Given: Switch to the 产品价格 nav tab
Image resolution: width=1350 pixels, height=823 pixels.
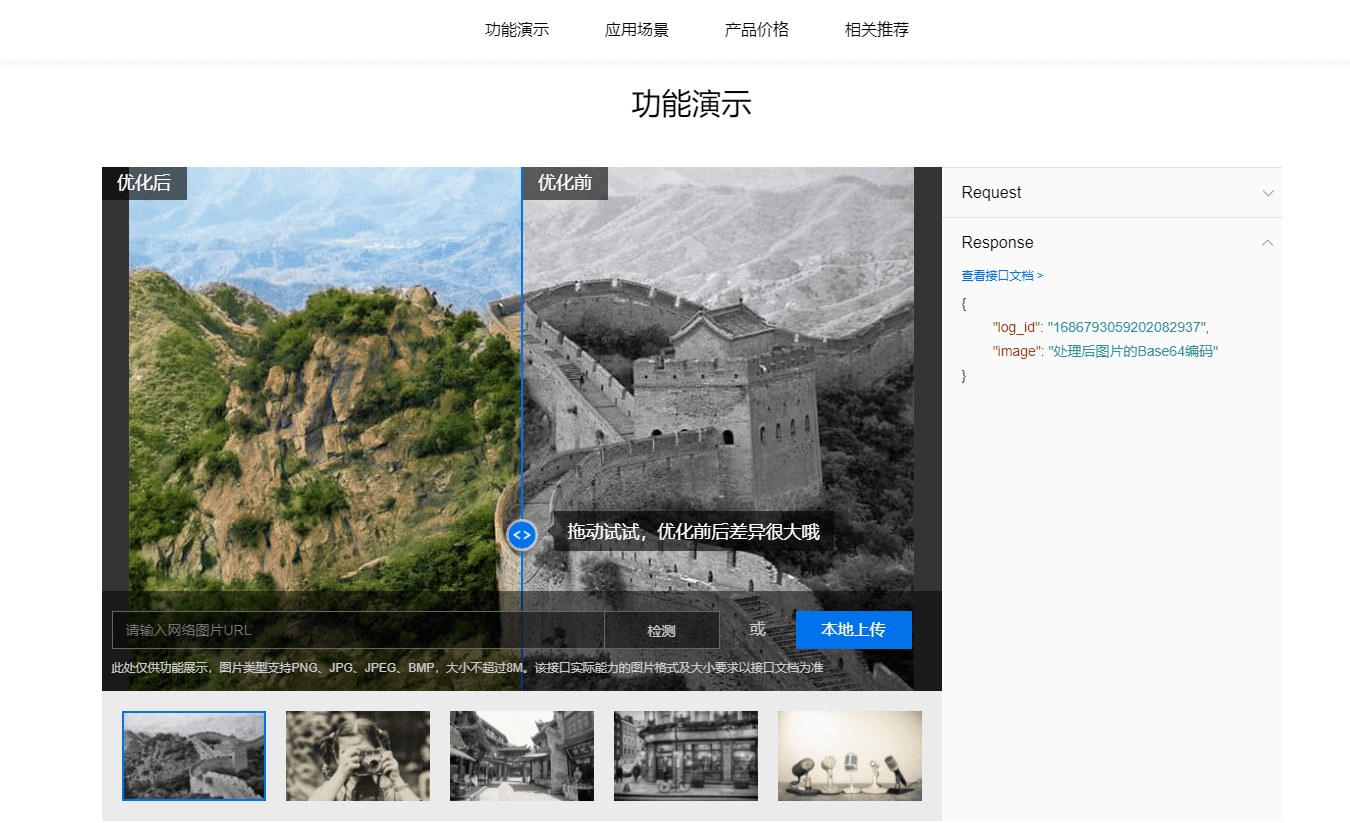Looking at the screenshot, I should [x=757, y=30].
